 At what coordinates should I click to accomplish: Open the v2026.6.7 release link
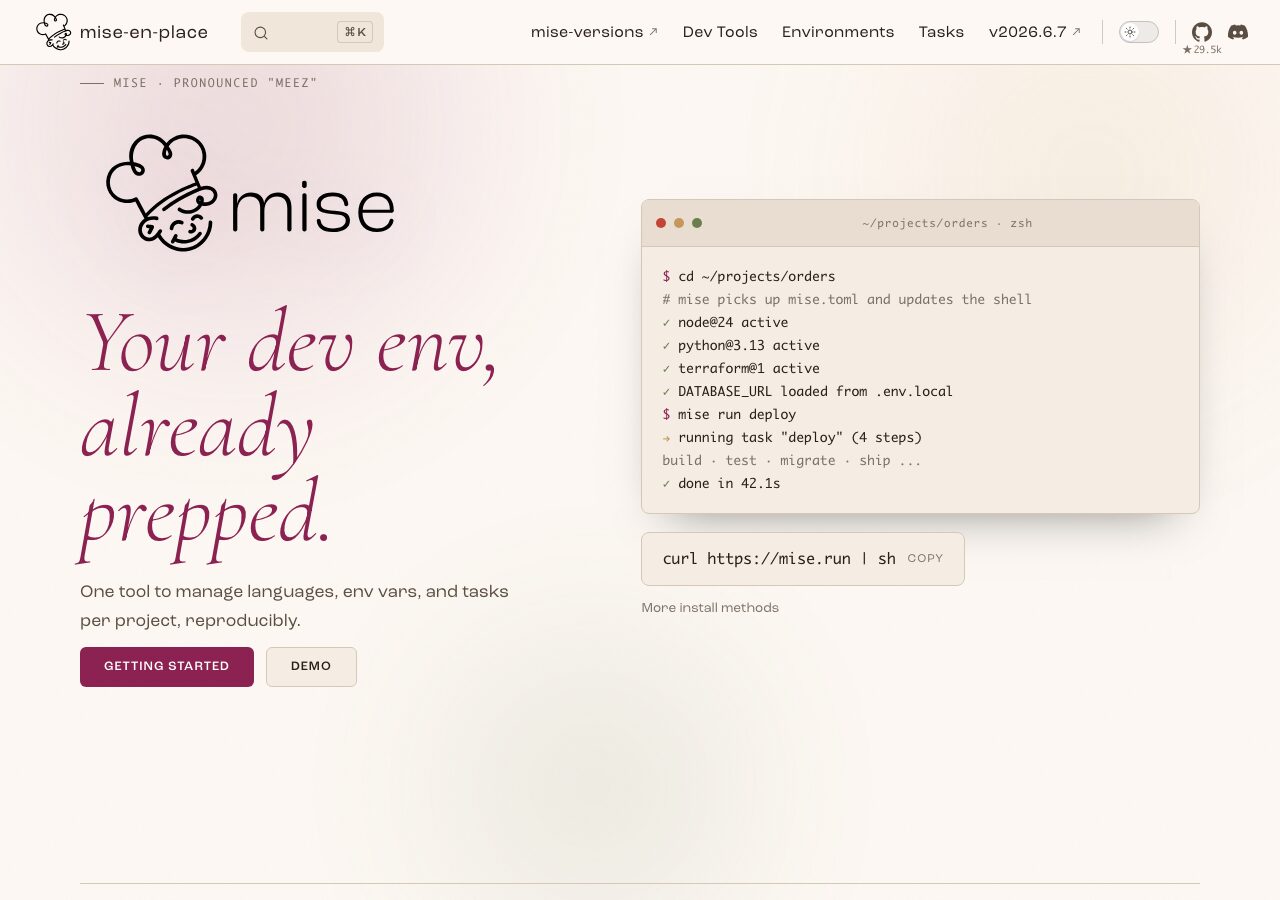(1035, 32)
